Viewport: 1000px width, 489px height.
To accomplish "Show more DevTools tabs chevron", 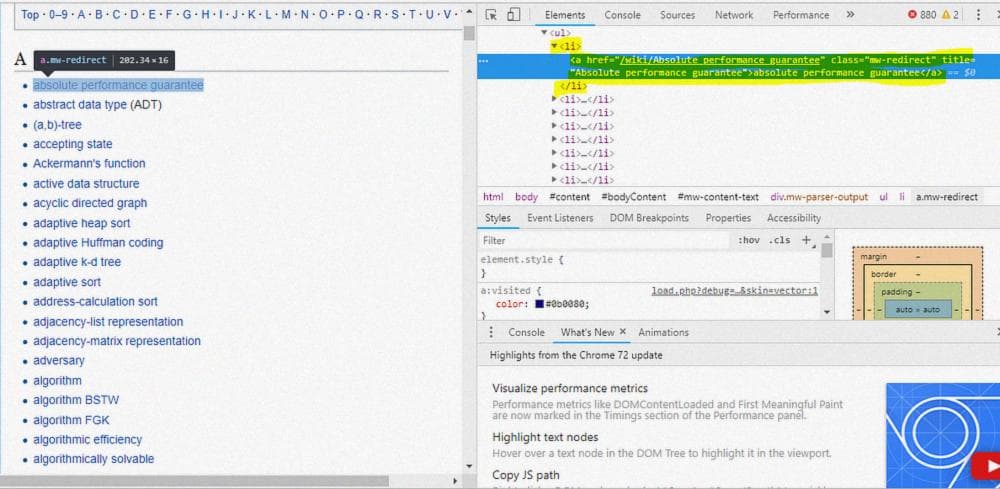I will (x=850, y=15).
